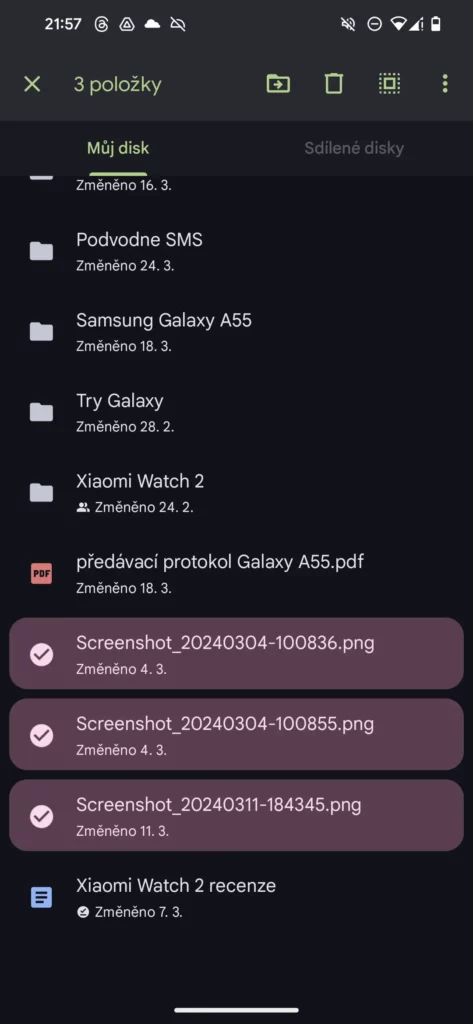
Task: Select předávací protokol Galaxy A55.pdf file name
Action: (x=220, y=562)
